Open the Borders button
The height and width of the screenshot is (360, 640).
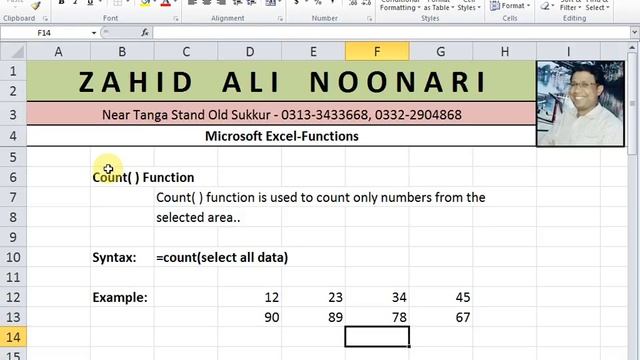[118, 3]
